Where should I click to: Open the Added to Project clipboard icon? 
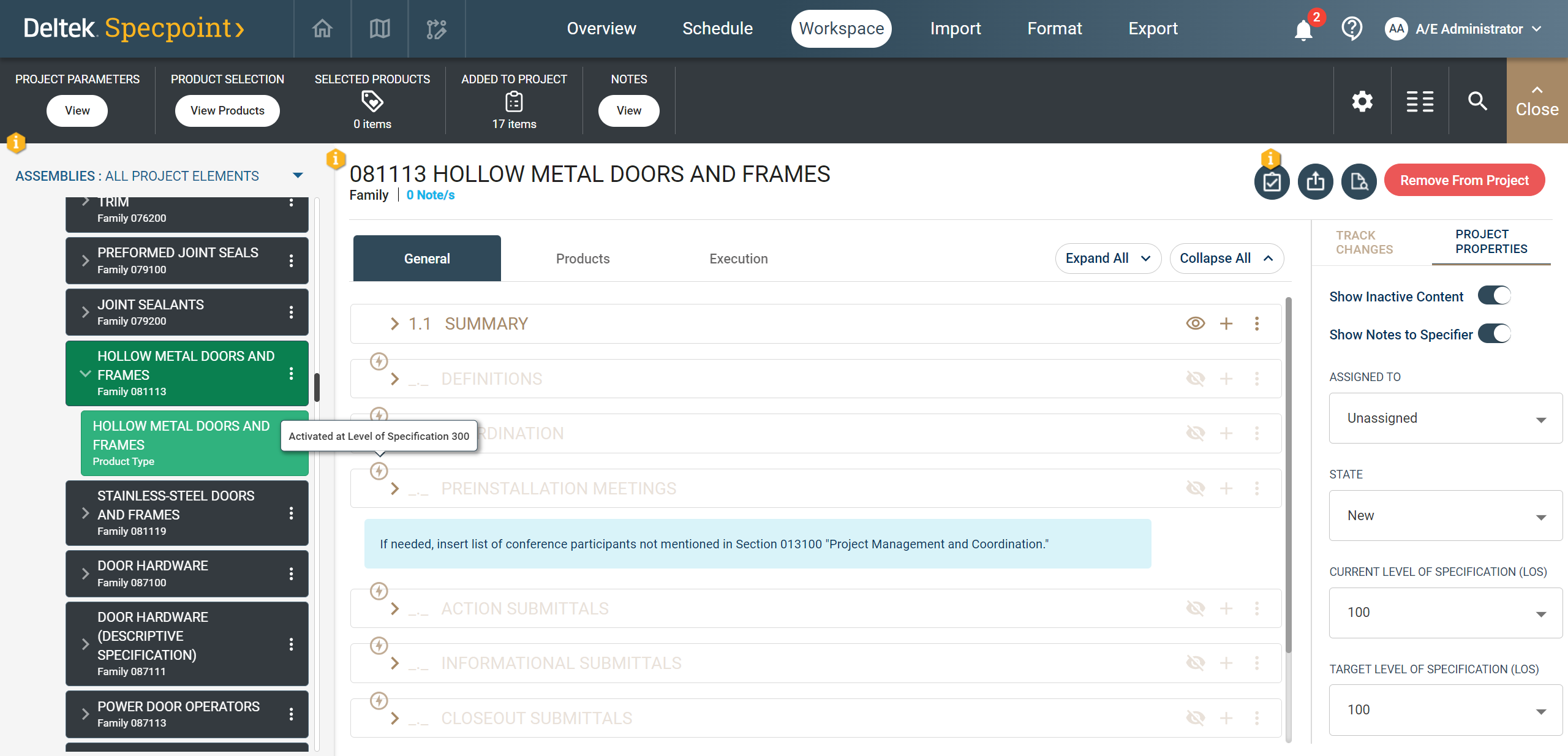pyautogui.click(x=514, y=102)
